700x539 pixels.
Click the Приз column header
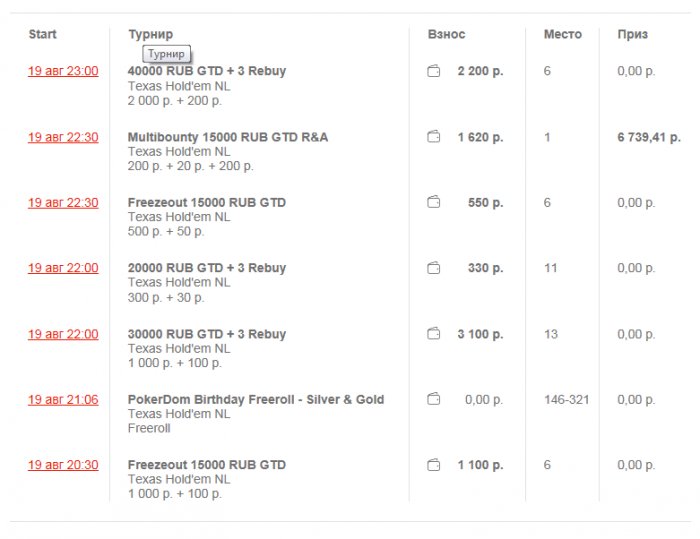click(632, 34)
